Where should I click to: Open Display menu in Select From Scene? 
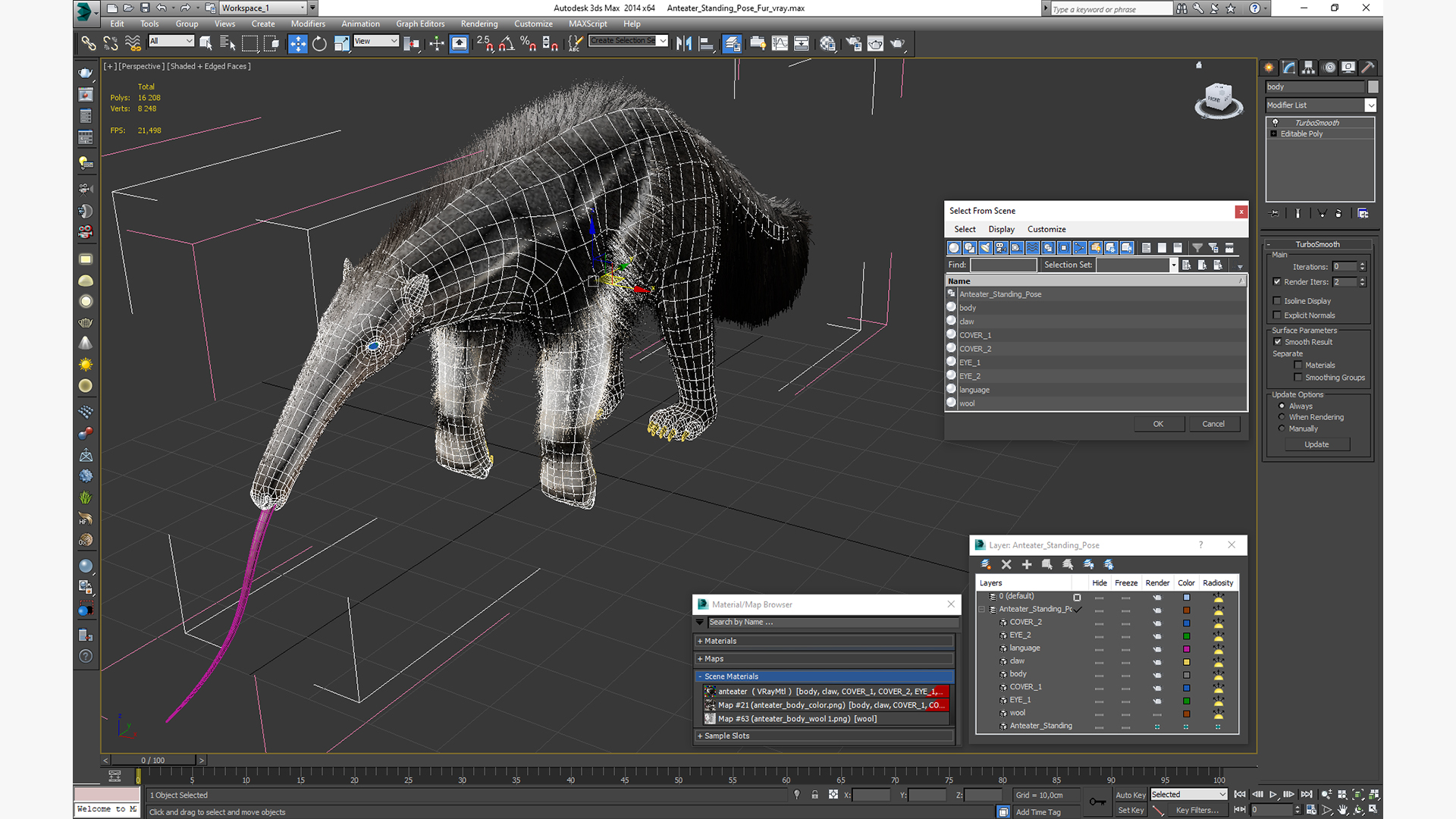click(x=1001, y=230)
